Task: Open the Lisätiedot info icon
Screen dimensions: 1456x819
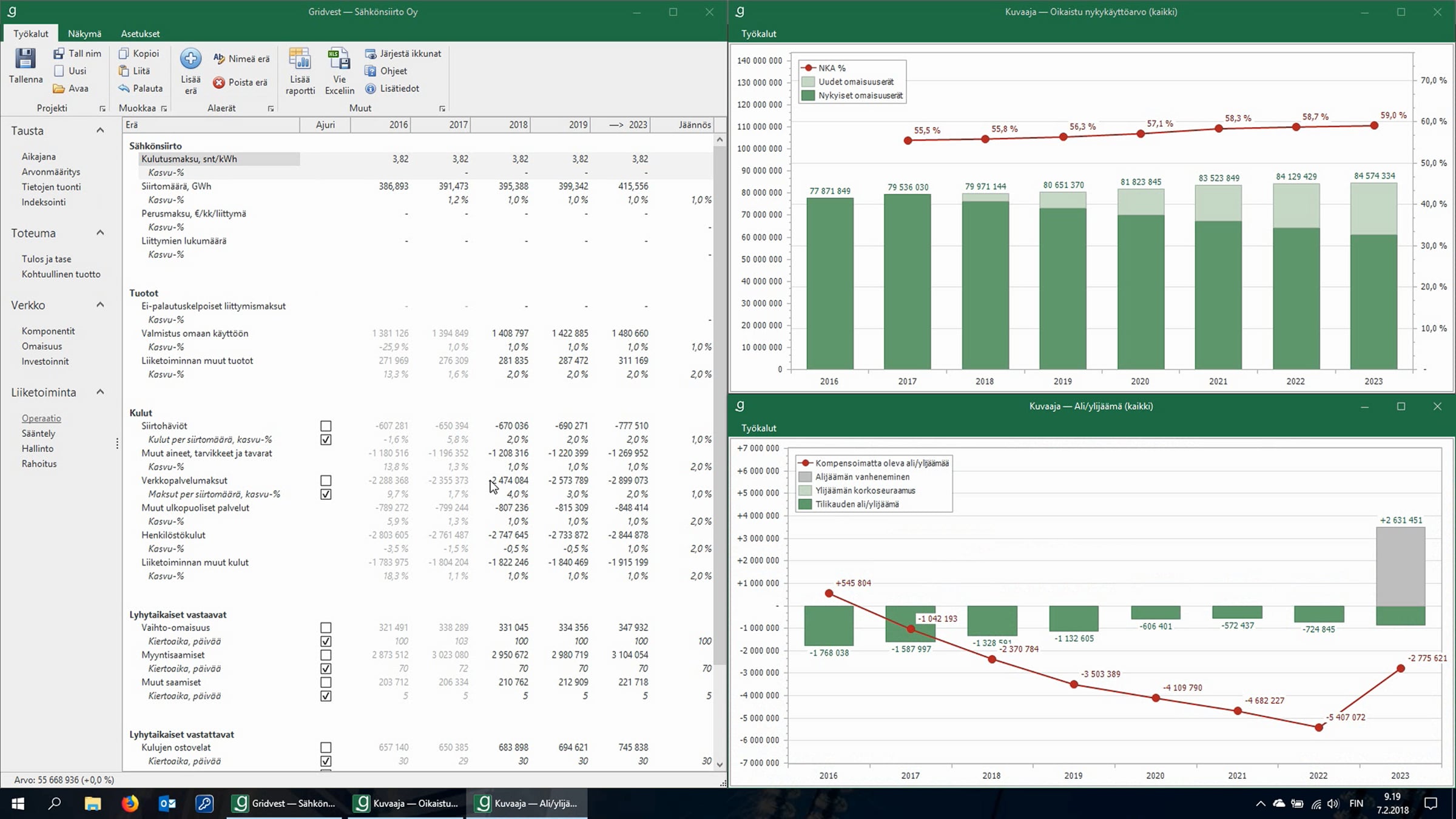Action: (371, 89)
